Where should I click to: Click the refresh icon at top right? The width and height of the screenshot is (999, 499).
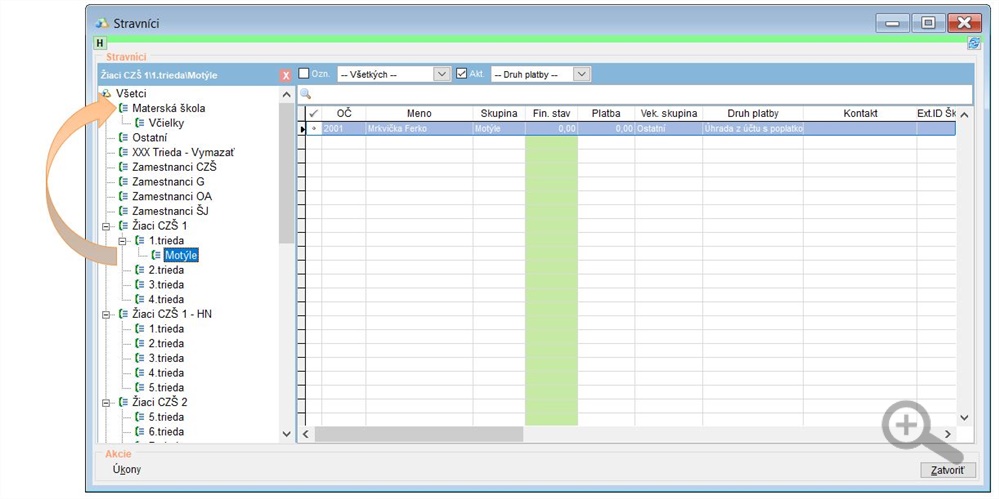pos(973,43)
